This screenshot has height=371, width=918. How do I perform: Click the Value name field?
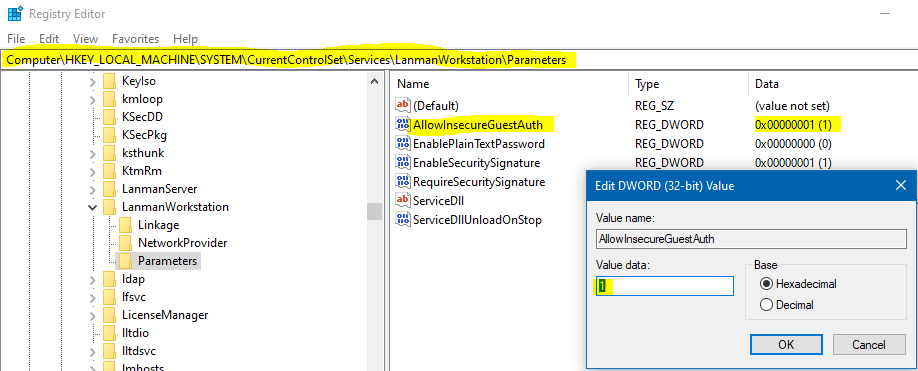pyautogui.click(x=751, y=238)
